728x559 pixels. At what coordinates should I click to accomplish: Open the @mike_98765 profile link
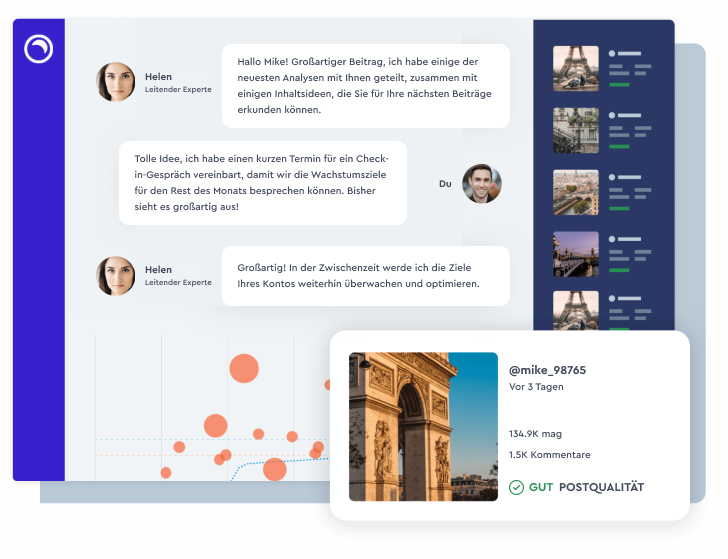[547, 370]
